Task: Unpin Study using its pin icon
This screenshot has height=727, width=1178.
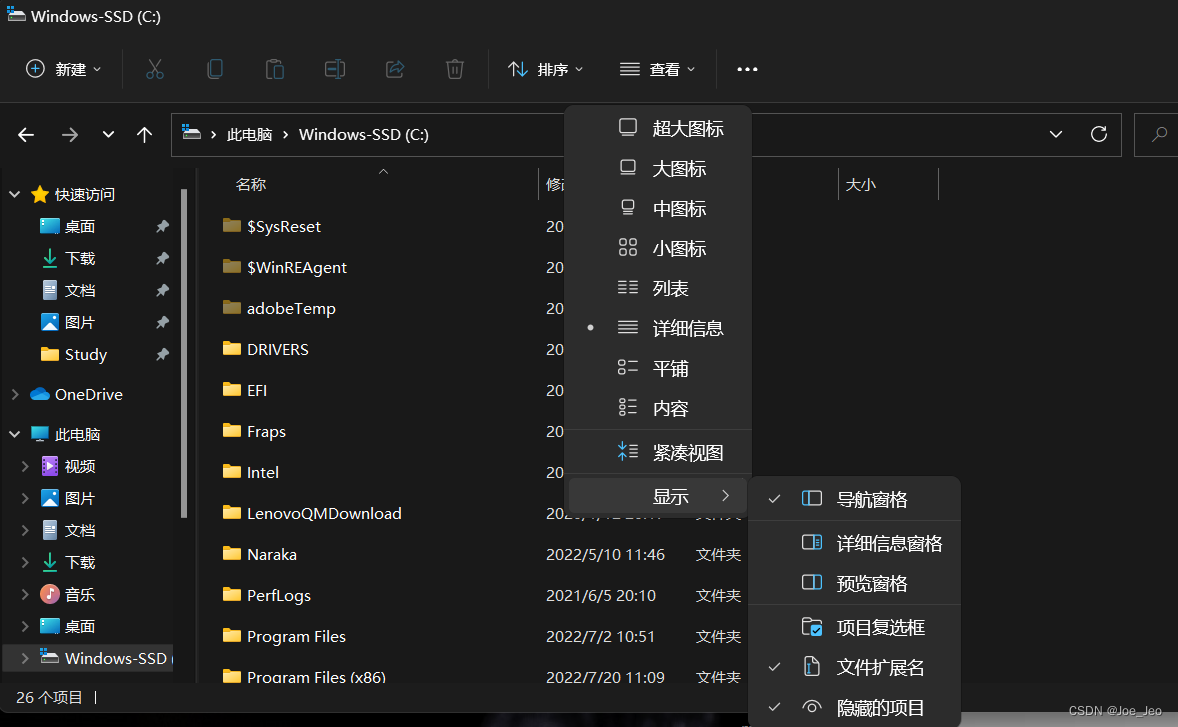Action: [162, 354]
